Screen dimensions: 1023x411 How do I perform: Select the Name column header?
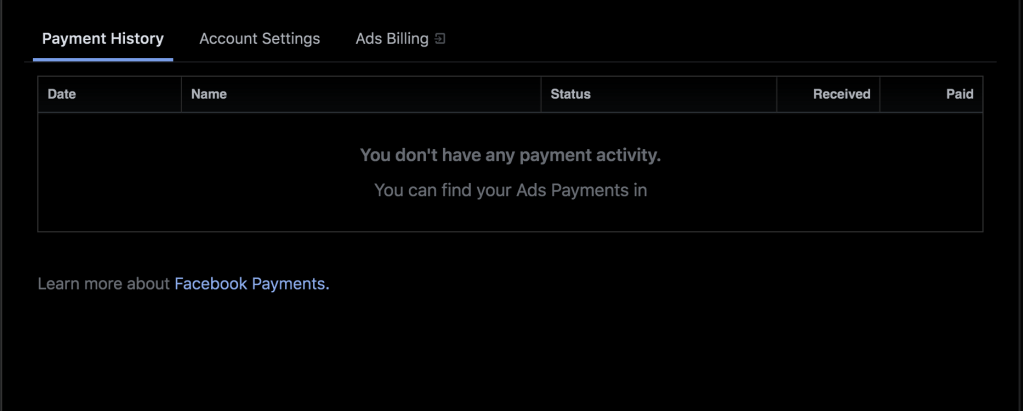point(209,94)
